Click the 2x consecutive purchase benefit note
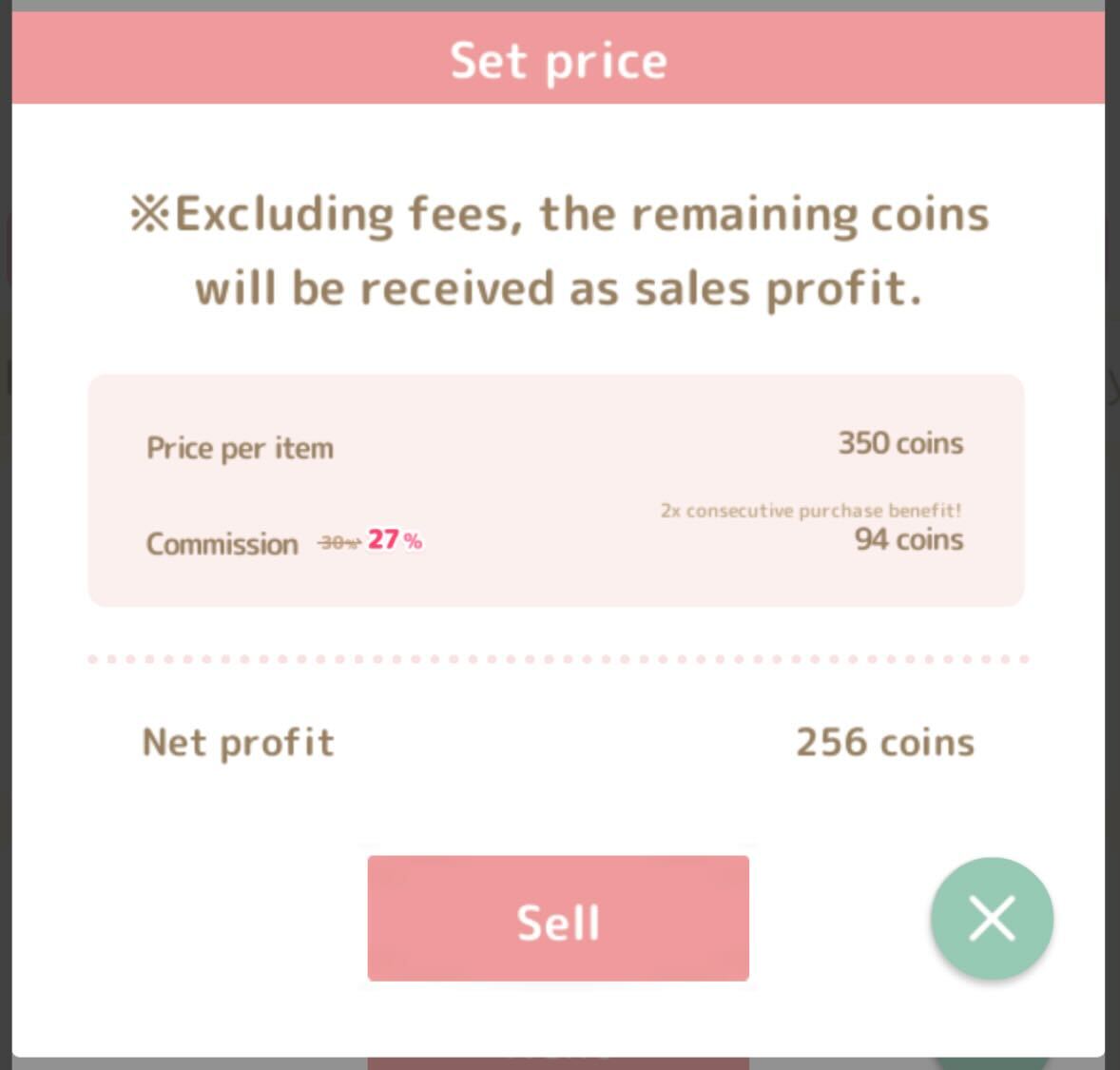This screenshot has height=1070, width=1120. 811,511
